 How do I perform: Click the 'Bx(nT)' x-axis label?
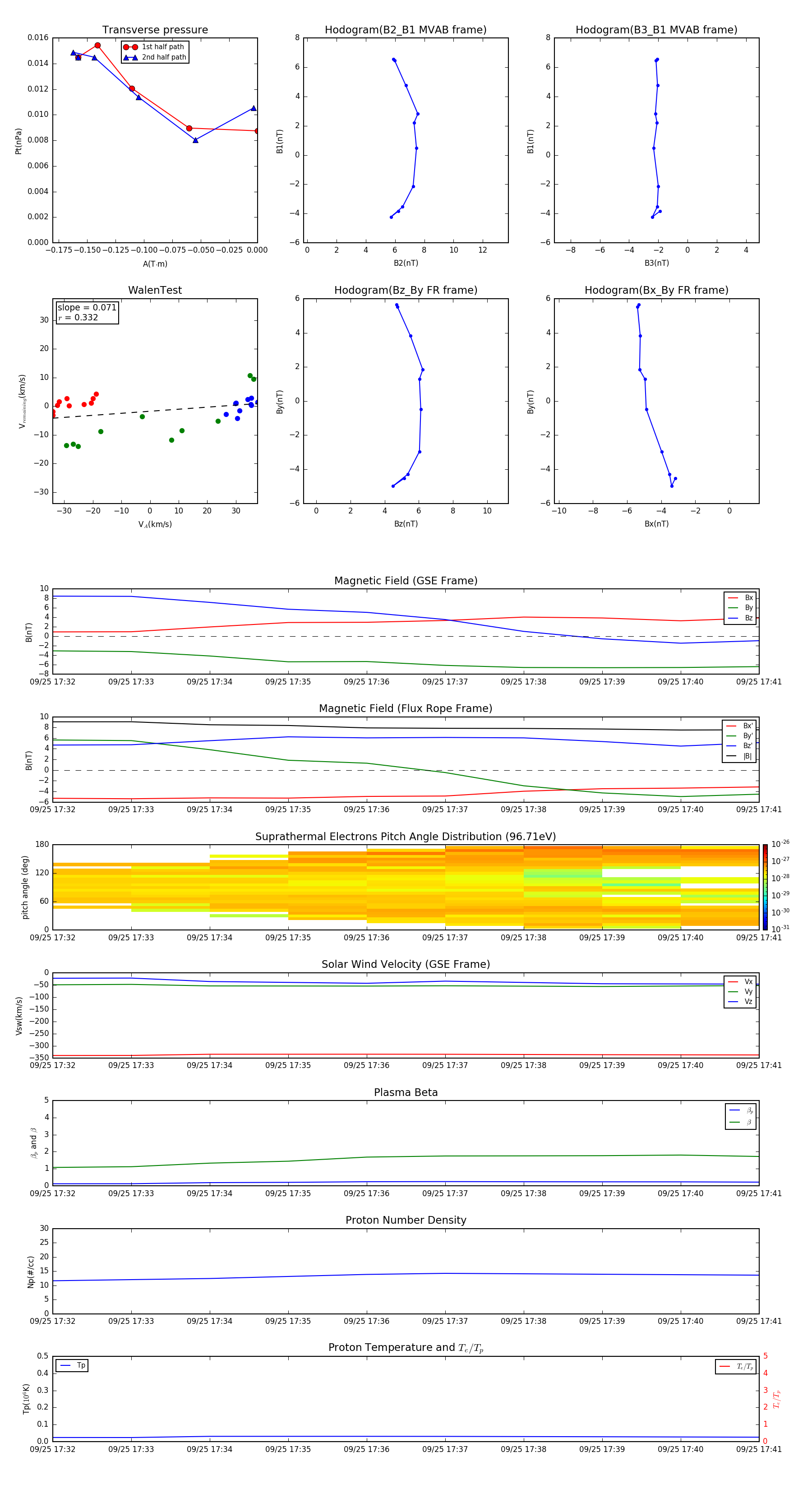tap(656, 524)
